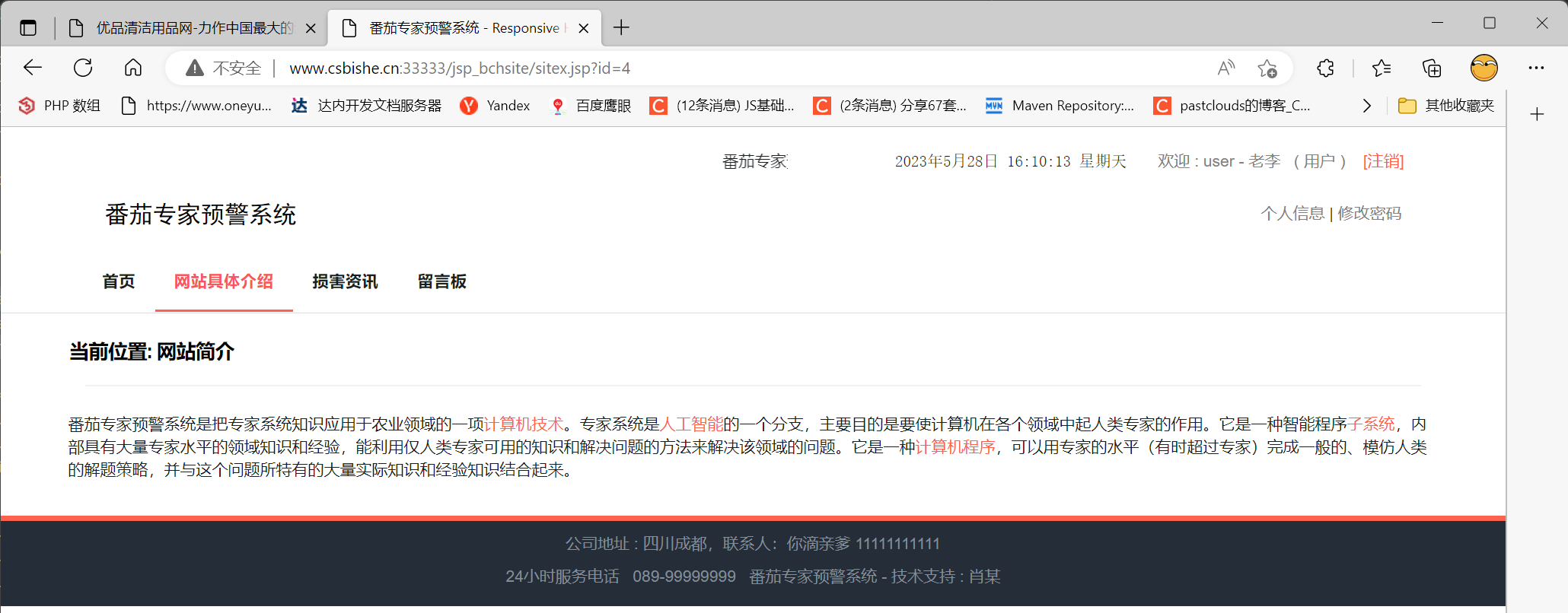1568x613 pixels.
Task: Click the 番茄专家预警系统 site title
Action: (x=201, y=214)
